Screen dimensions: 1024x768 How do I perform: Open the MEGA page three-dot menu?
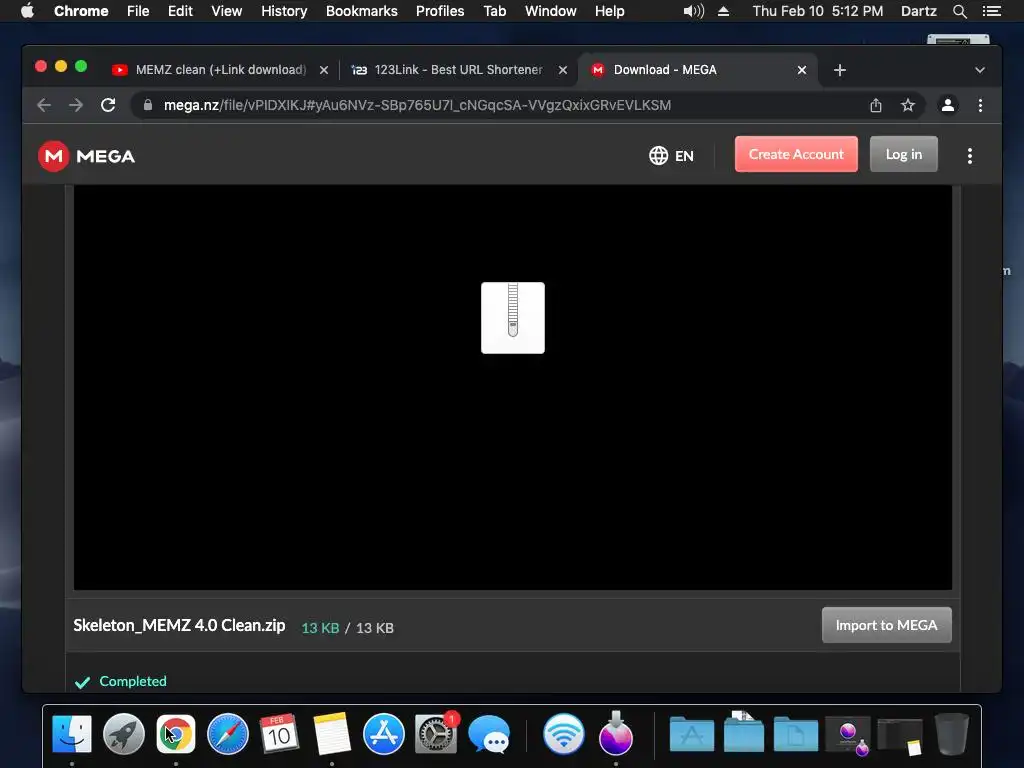tap(970, 155)
